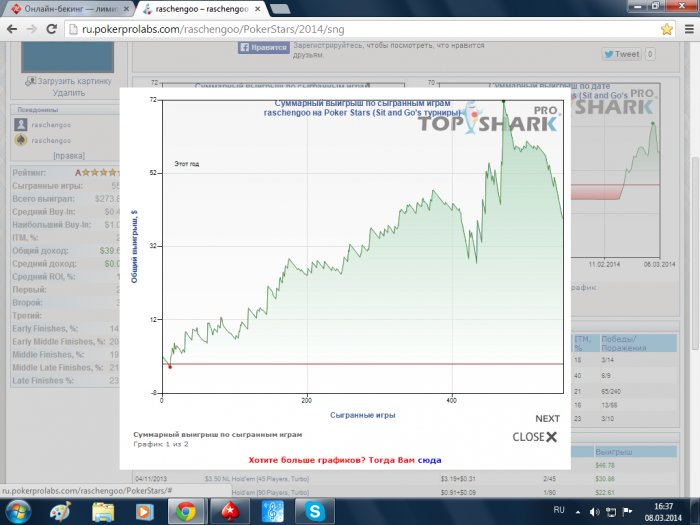
Task: Click the network tray icon
Action: [611, 512]
